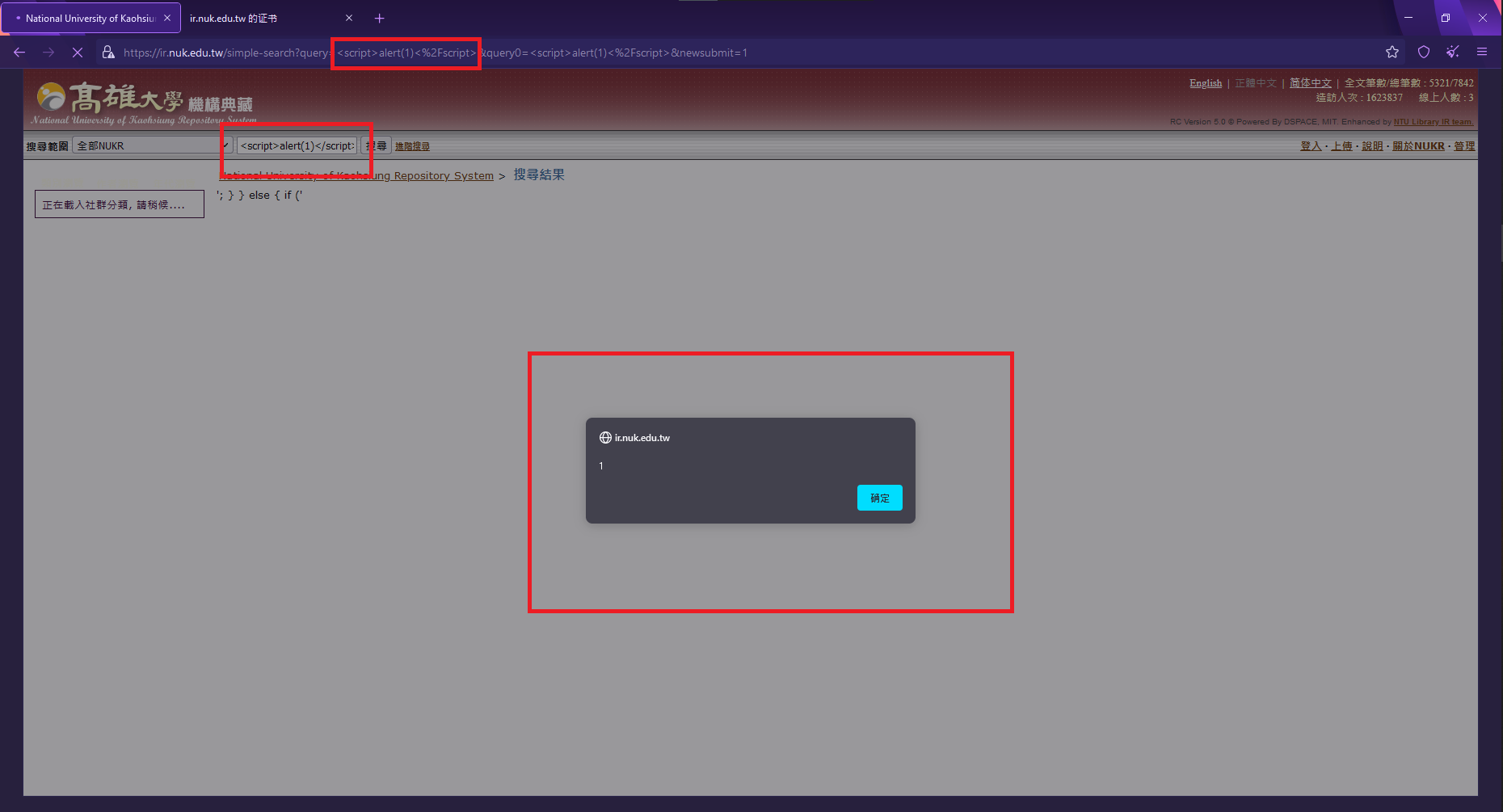Switch to National University of Kaohsiung tab
This screenshot has width=1503, height=812.
click(x=91, y=18)
